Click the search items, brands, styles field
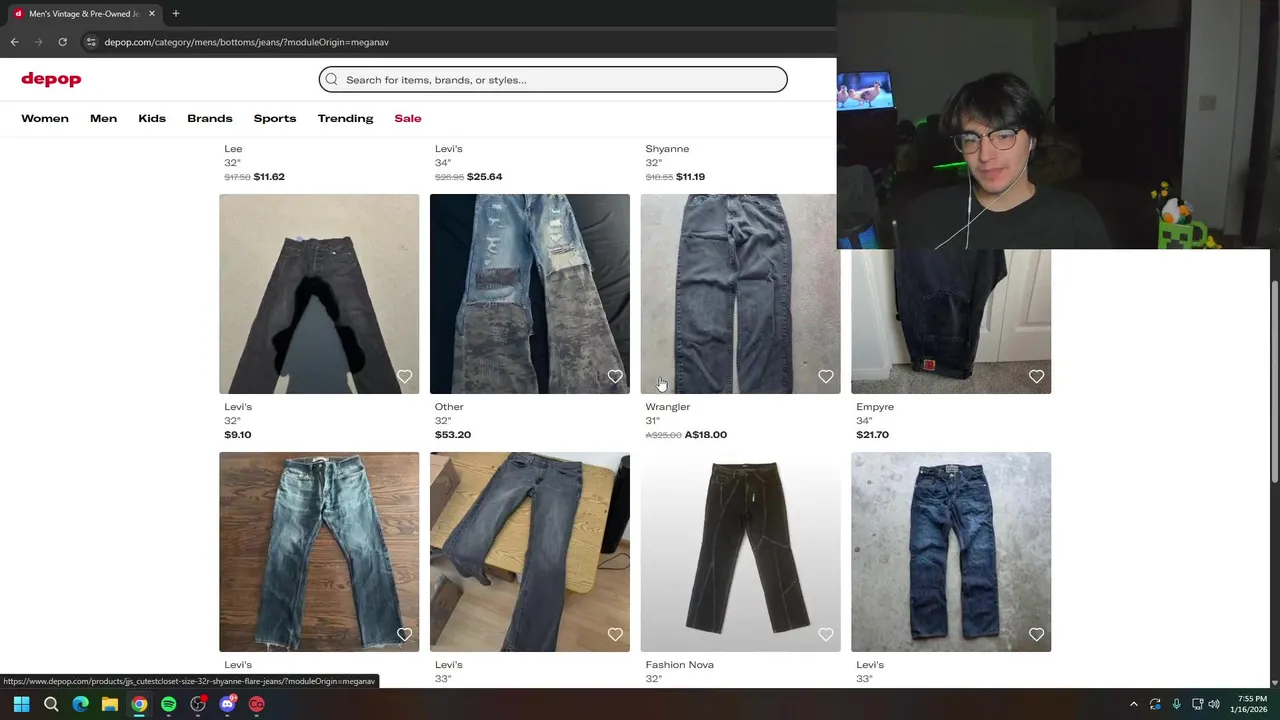 (553, 79)
